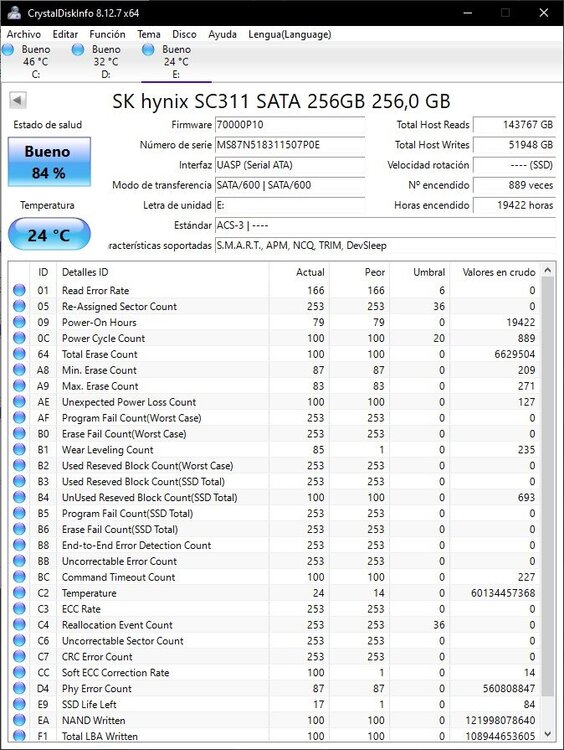Image resolution: width=564 pixels, height=750 pixels.
Task: Click the status orb for Temperature attribute
Action: 19,593
